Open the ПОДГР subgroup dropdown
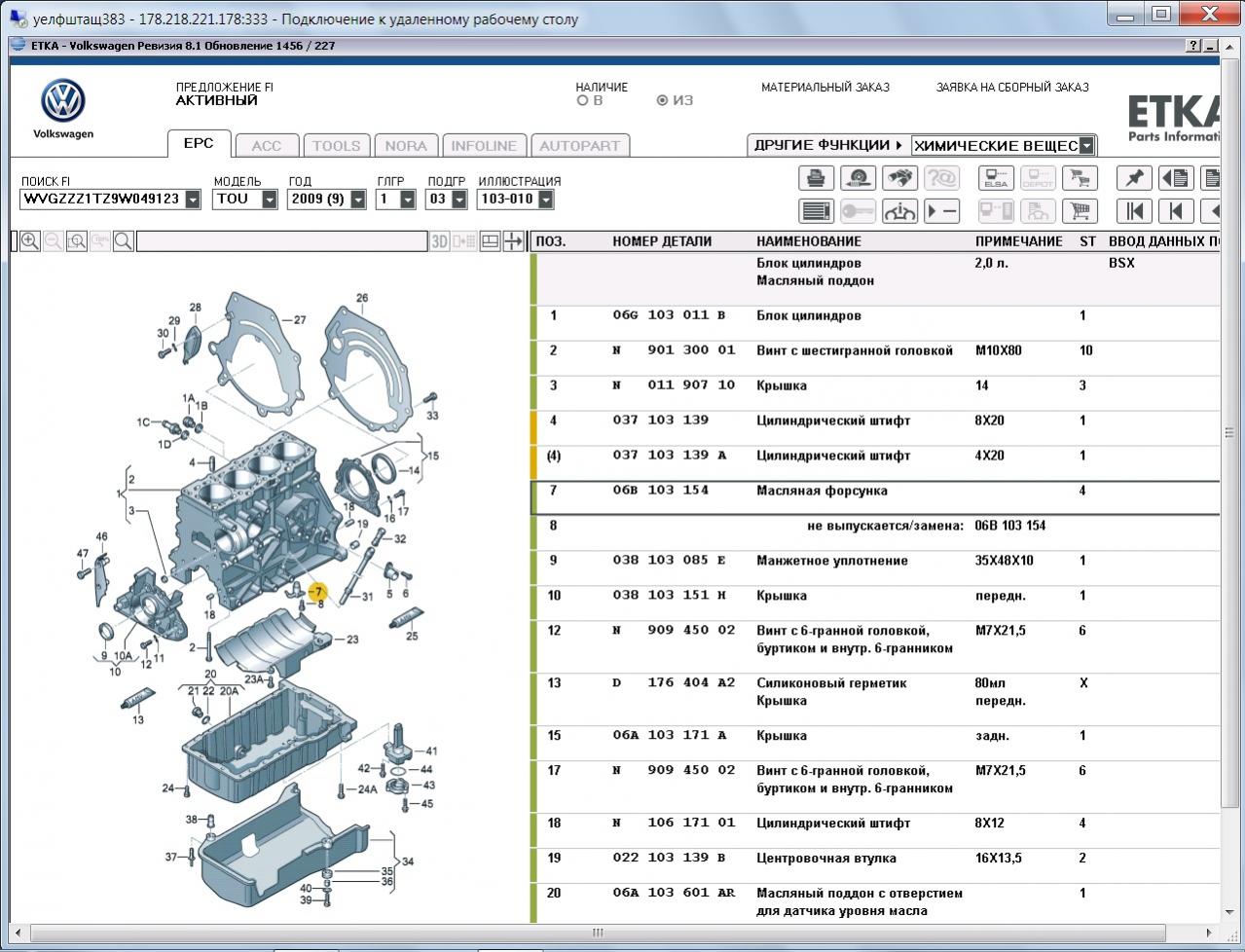Screen dimensions: 1245x952 click(x=458, y=200)
